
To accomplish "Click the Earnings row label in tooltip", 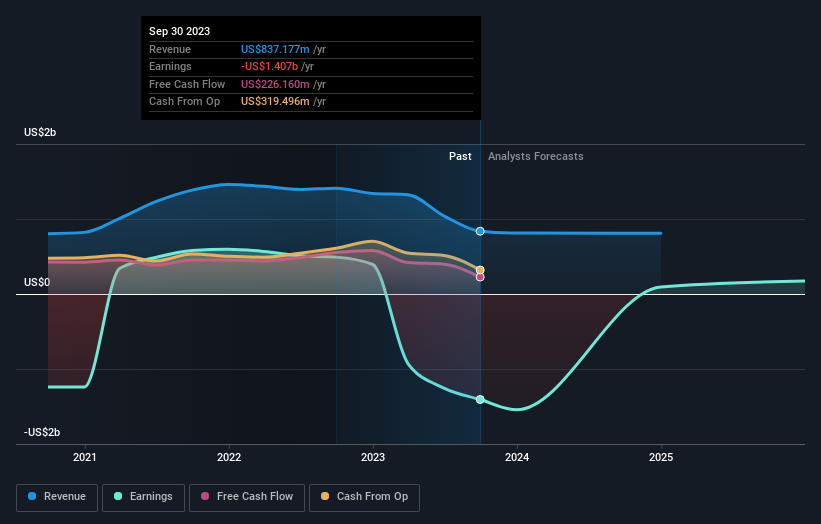I will pyautogui.click(x=170, y=66).
